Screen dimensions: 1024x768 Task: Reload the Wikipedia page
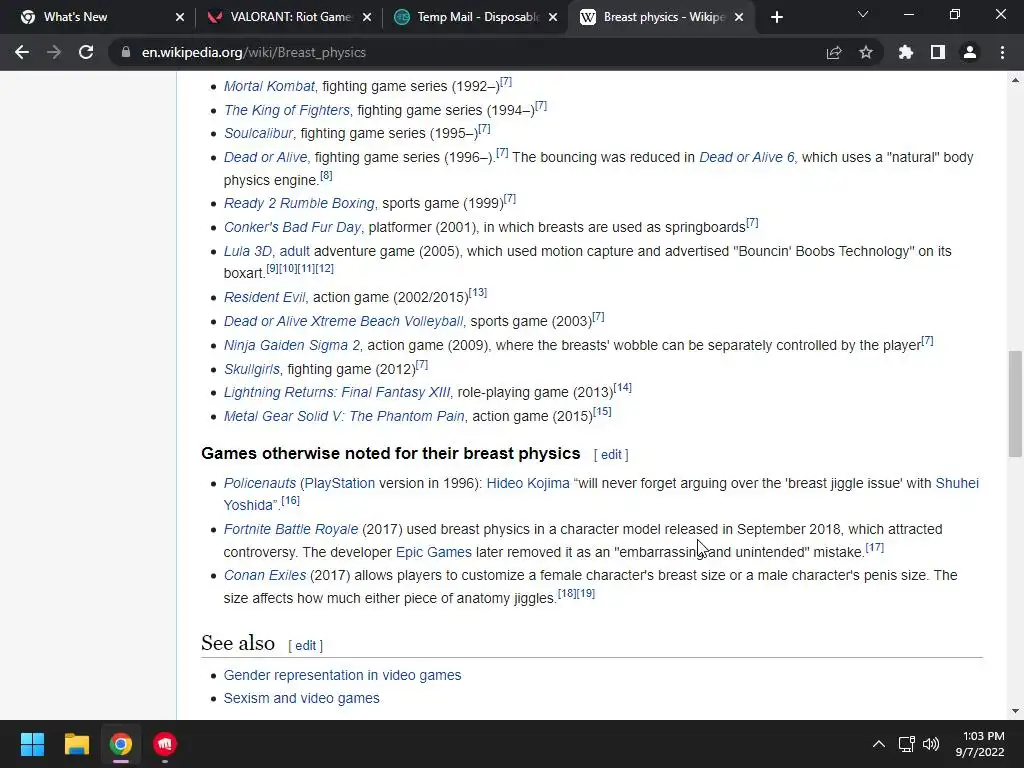(x=86, y=52)
